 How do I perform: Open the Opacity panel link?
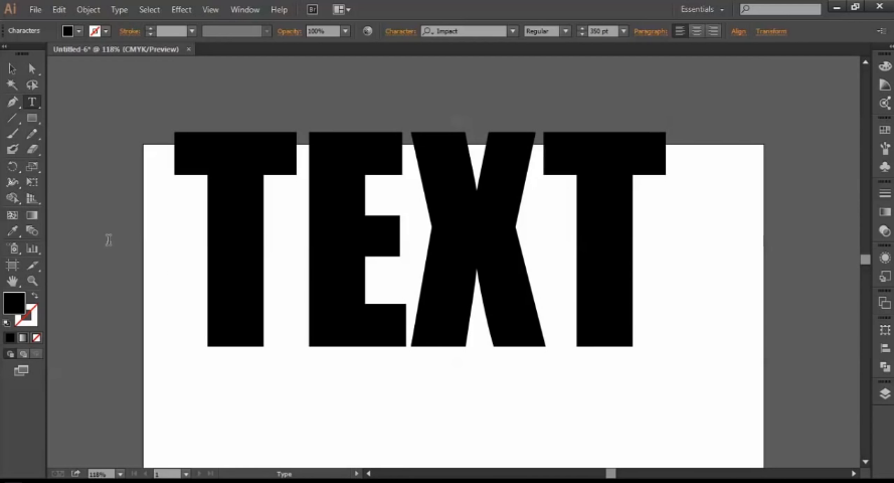point(289,31)
